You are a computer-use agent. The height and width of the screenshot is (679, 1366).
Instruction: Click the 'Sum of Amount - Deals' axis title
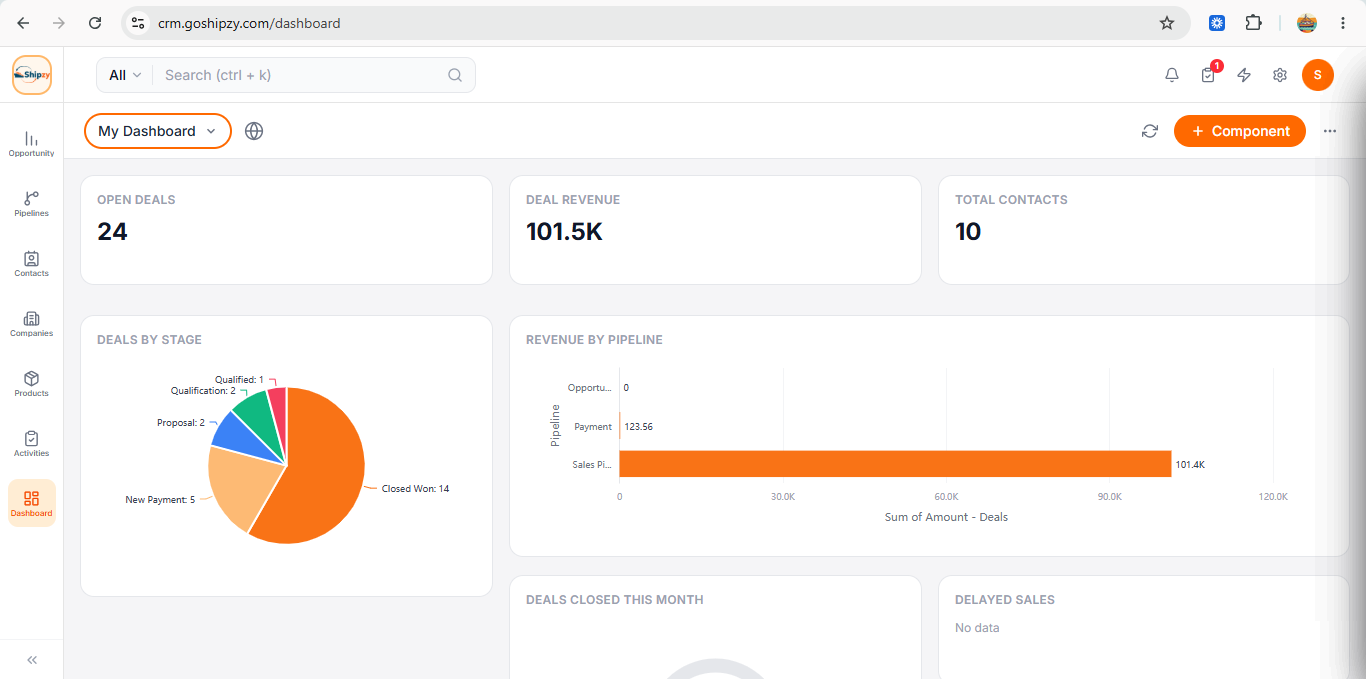coord(946,517)
